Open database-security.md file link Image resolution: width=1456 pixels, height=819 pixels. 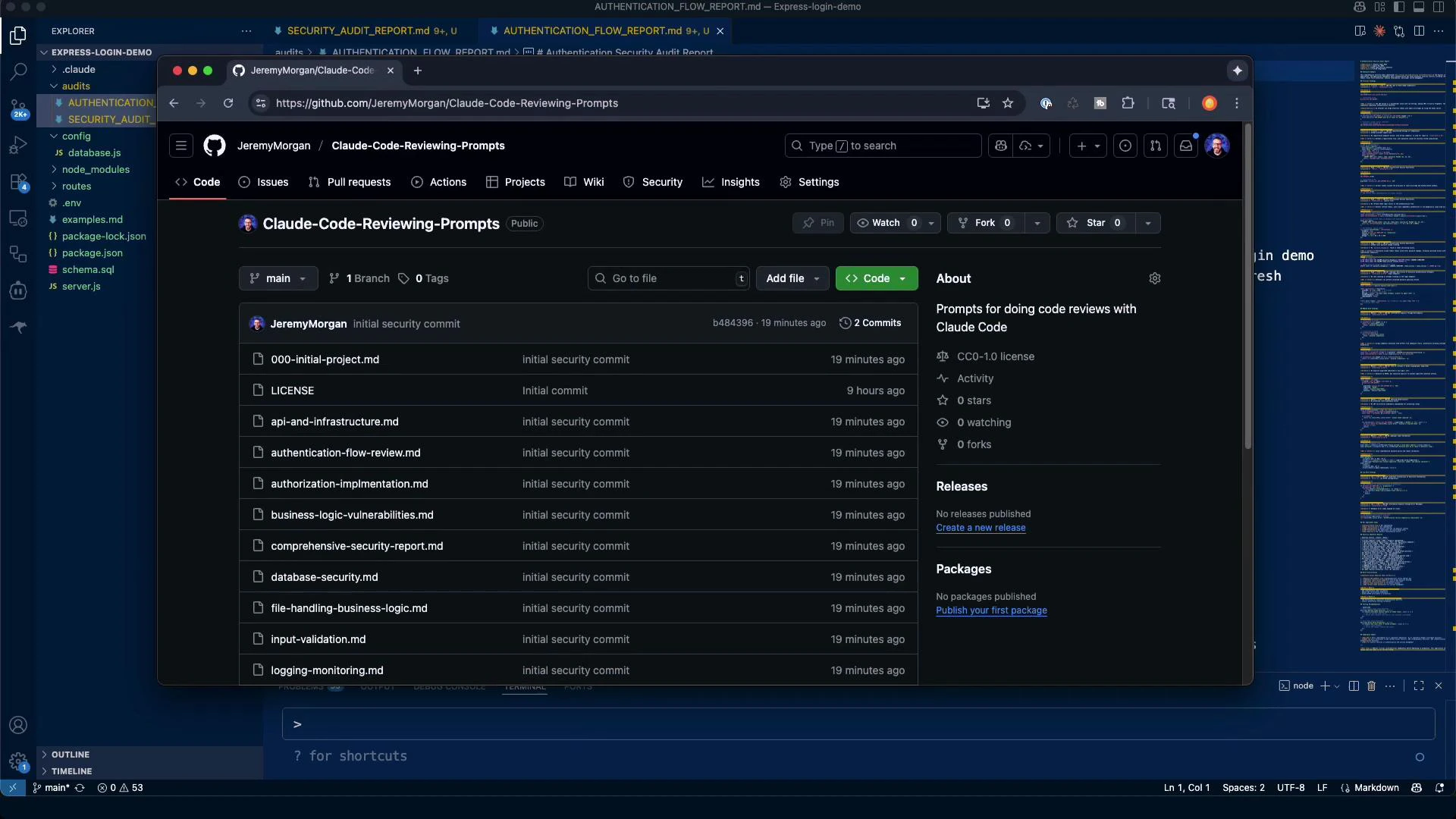tap(325, 577)
